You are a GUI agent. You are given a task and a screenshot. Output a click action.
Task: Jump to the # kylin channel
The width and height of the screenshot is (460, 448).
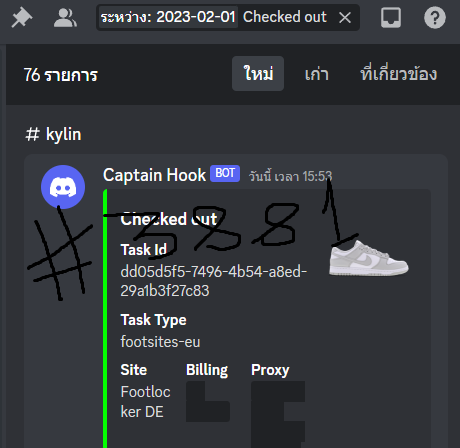point(54,134)
